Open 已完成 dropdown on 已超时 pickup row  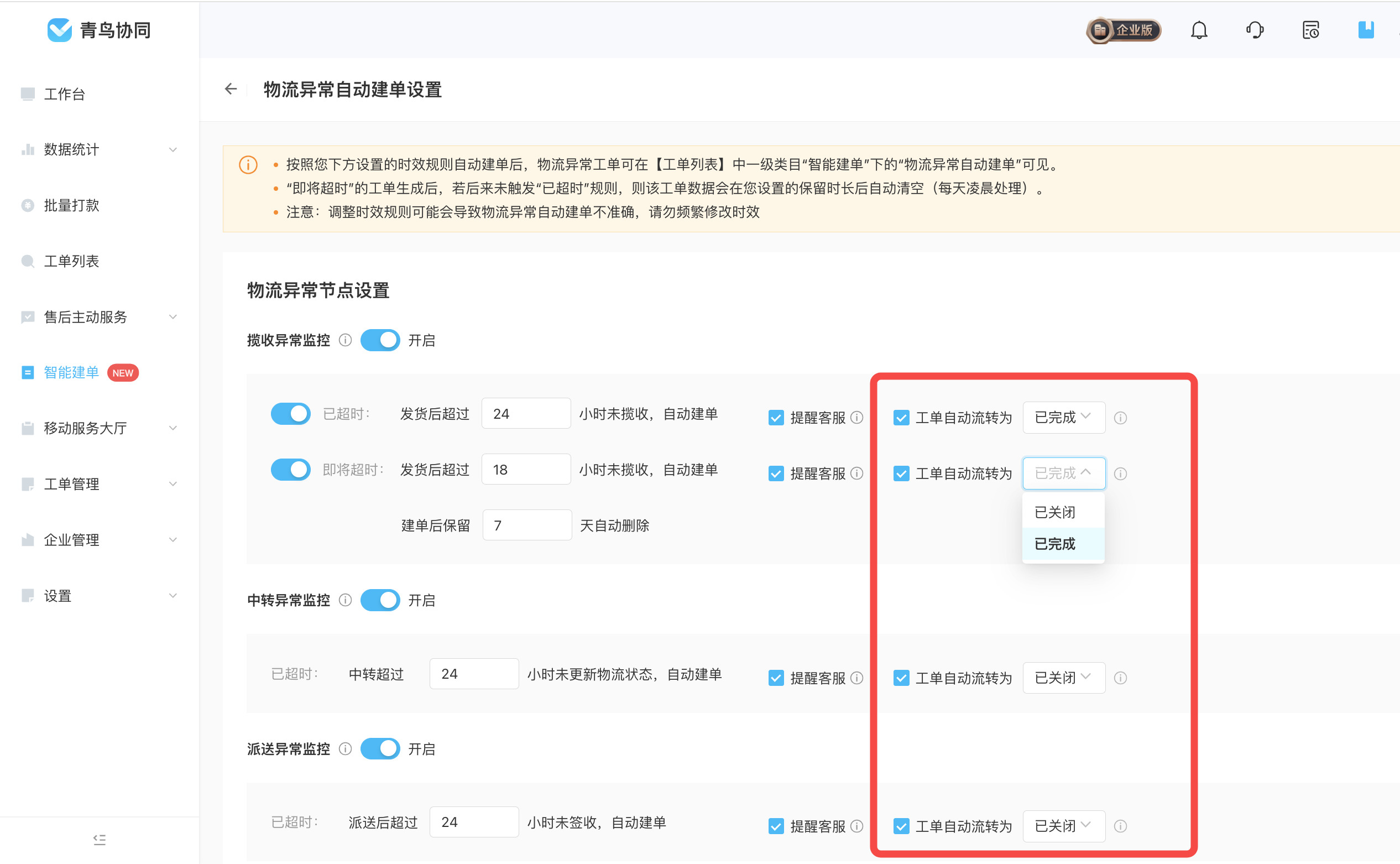coord(1064,418)
